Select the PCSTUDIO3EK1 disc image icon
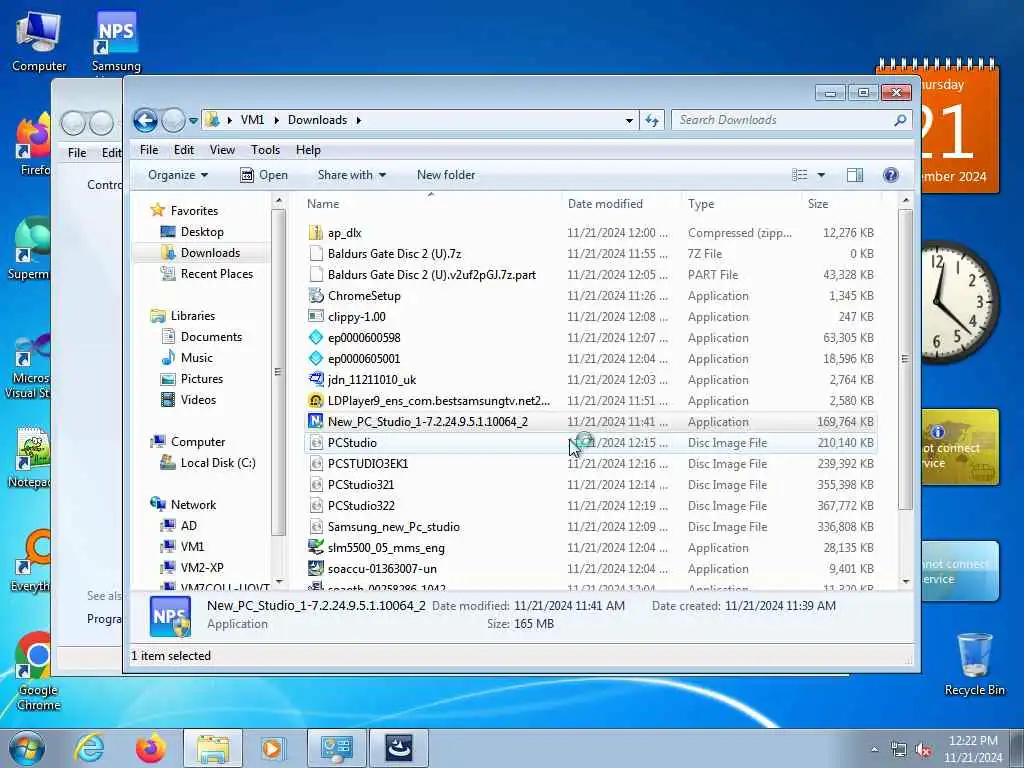This screenshot has width=1024, height=768. (x=316, y=464)
